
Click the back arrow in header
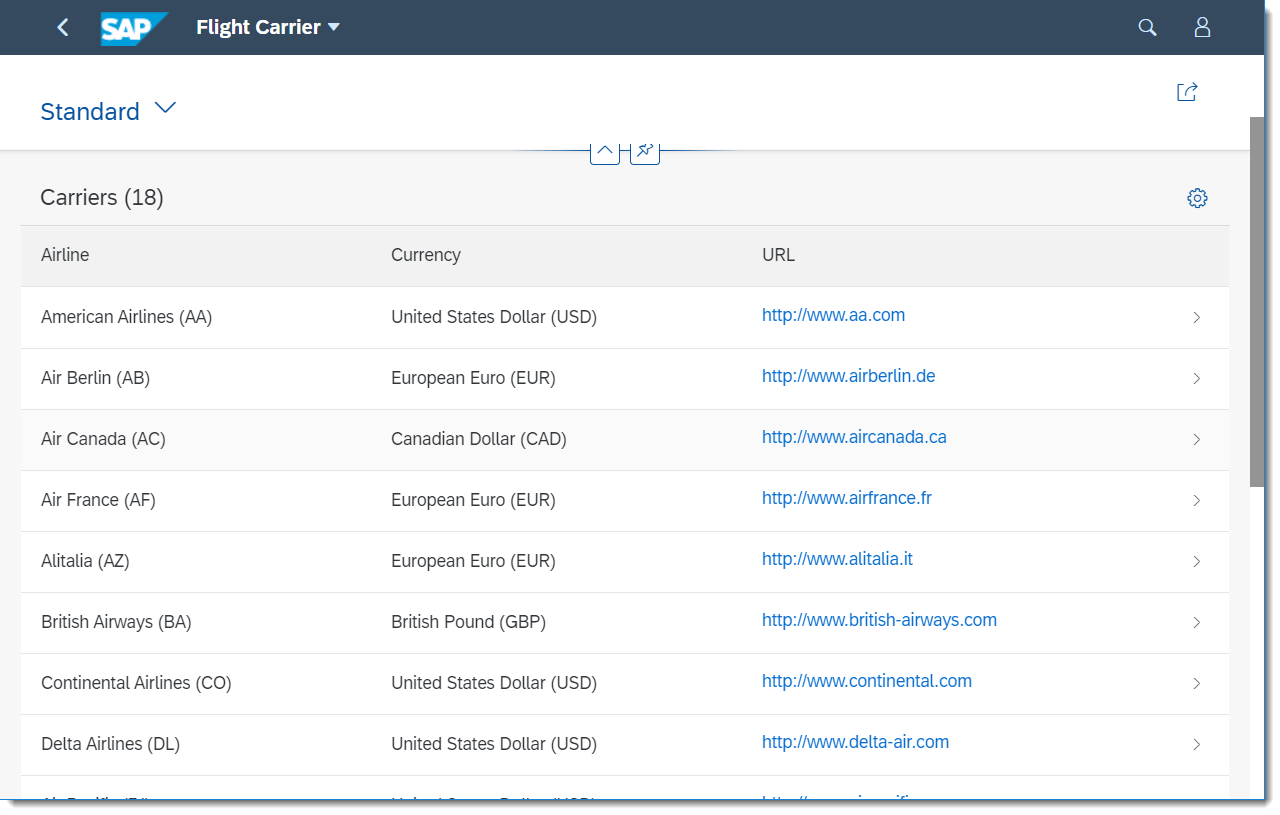tap(63, 28)
